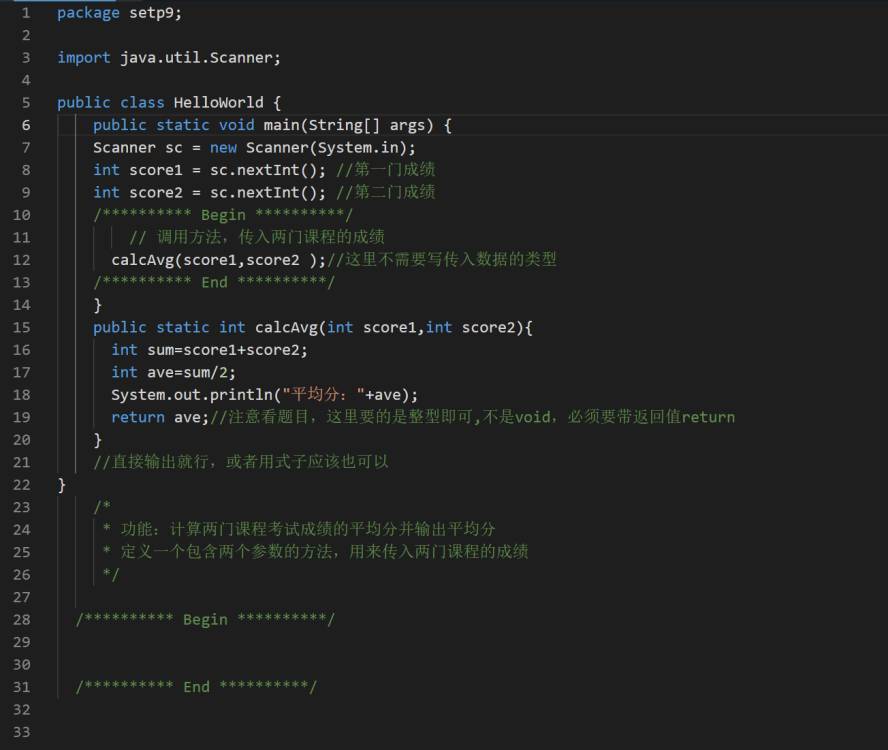Image resolution: width=888 pixels, height=750 pixels.
Task: Click the first End comment marker on line 13
Action: point(214,282)
